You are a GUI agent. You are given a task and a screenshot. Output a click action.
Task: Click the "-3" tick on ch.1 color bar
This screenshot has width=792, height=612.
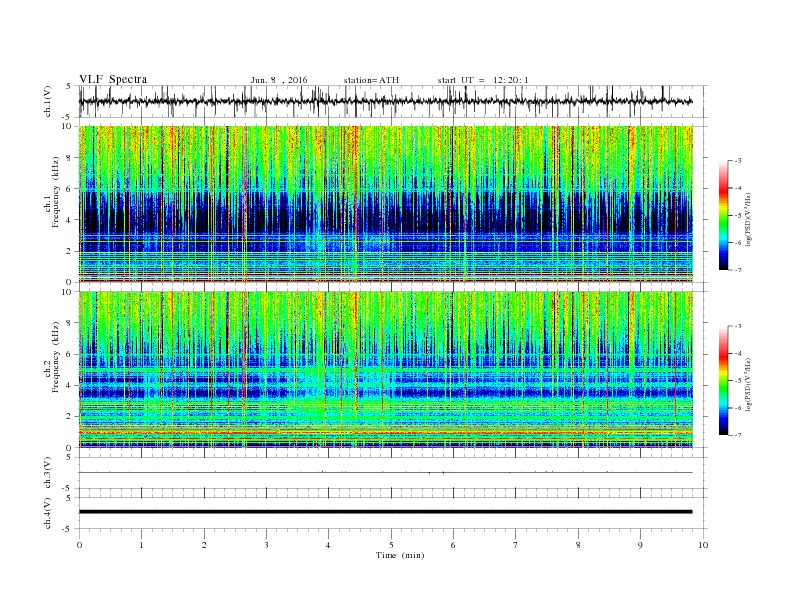pyautogui.click(x=737, y=161)
